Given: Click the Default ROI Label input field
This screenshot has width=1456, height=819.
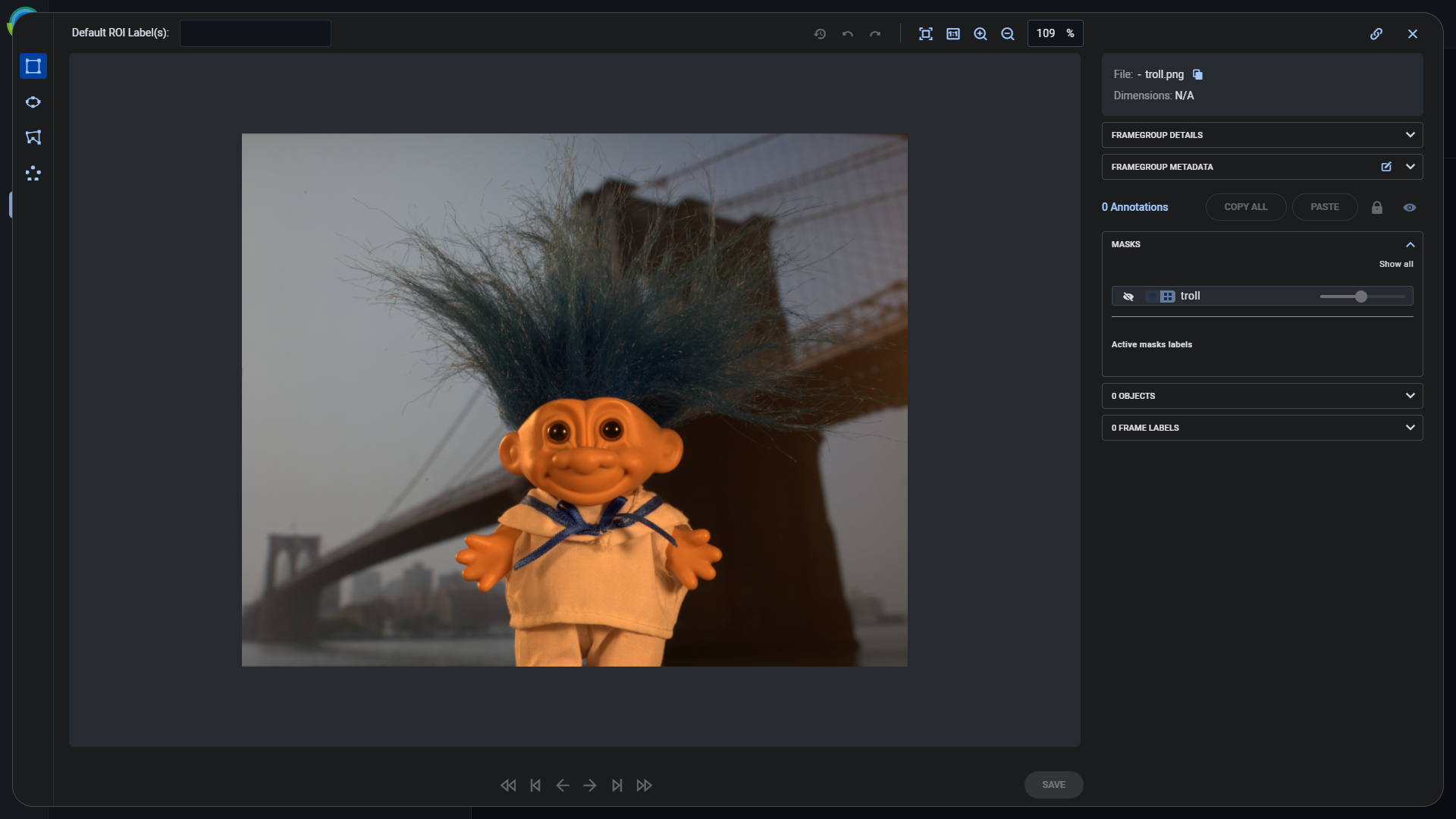Looking at the screenshot, I should (255, 33).
